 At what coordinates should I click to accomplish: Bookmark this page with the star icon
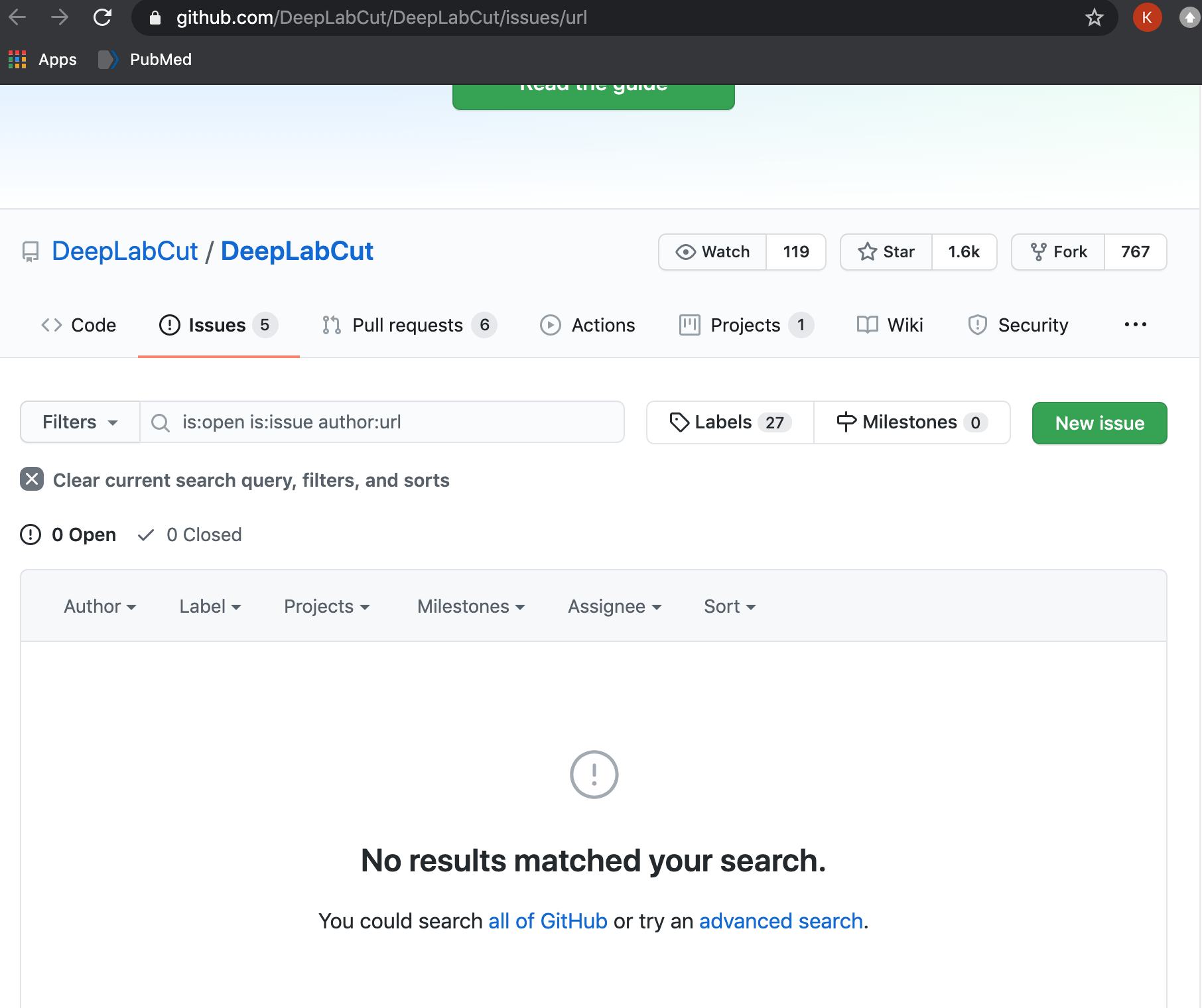(1094, 17)
